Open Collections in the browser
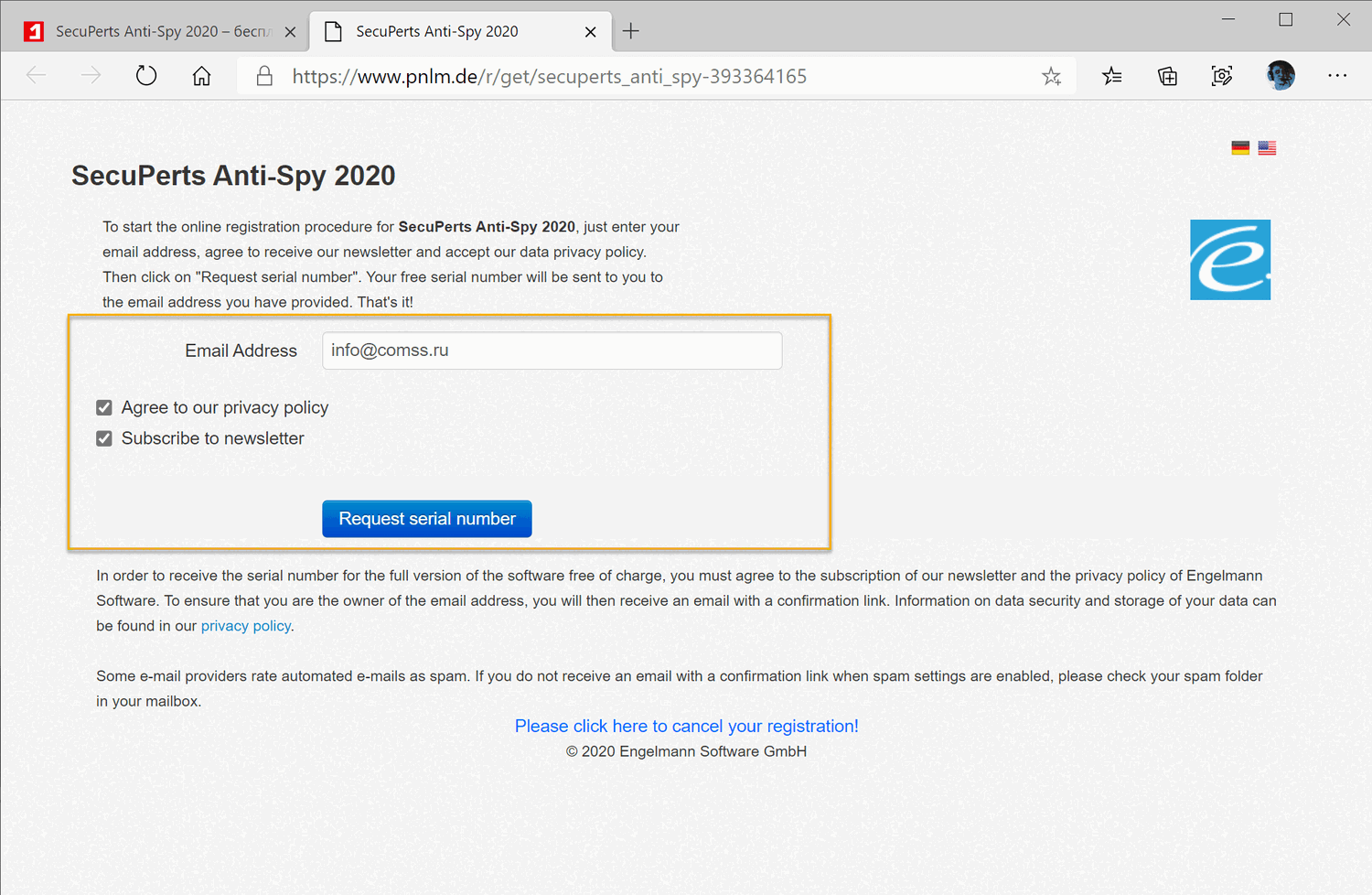The width and height of the screenshot is (1372, 895). click(x=1167, y=76)
